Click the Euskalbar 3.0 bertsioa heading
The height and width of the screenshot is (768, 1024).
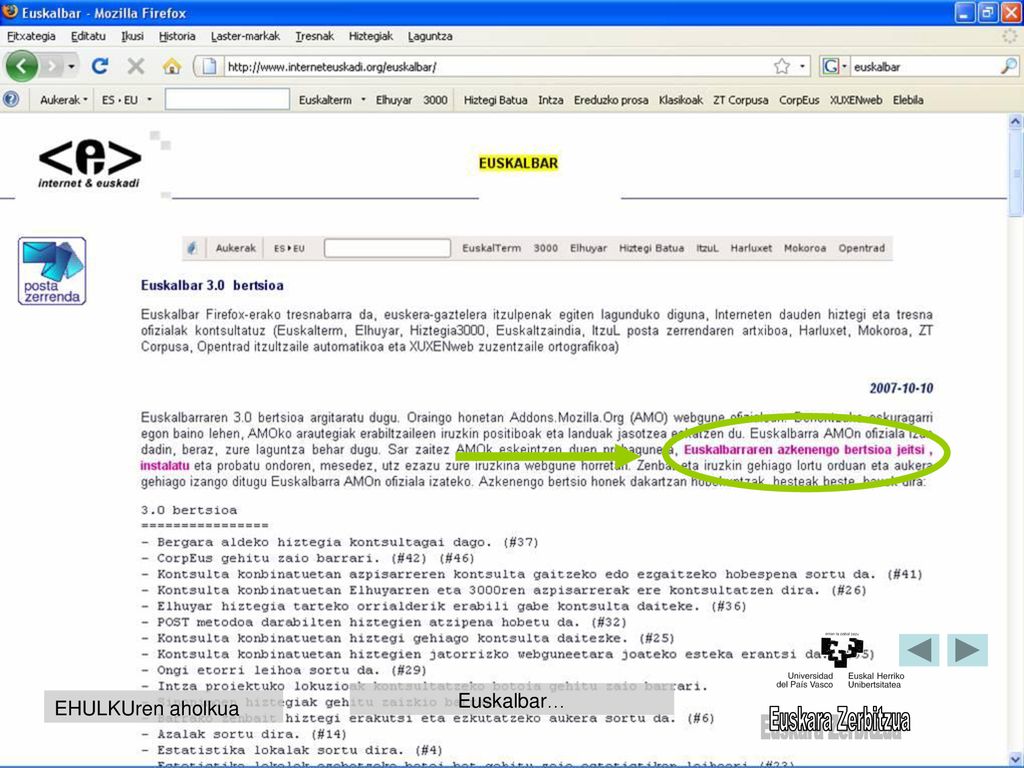click(x=212, y=285)
